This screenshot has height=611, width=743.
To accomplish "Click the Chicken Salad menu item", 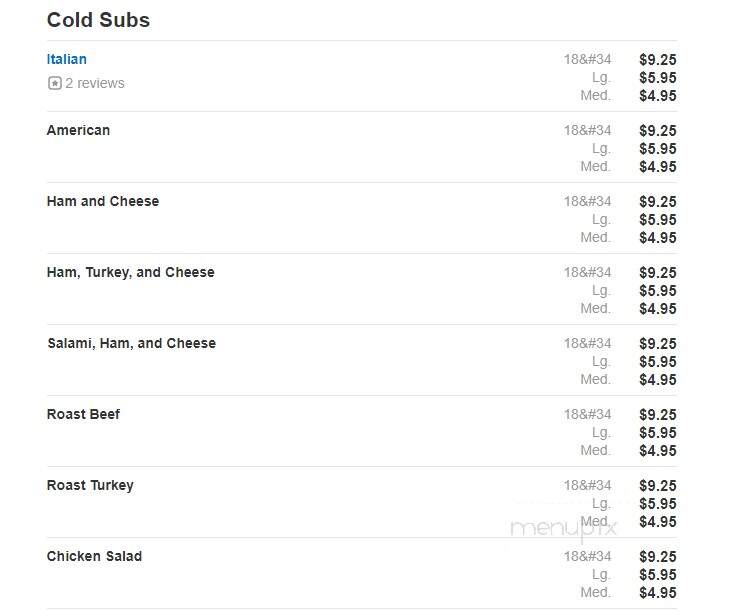I will (x=94, y=556).
